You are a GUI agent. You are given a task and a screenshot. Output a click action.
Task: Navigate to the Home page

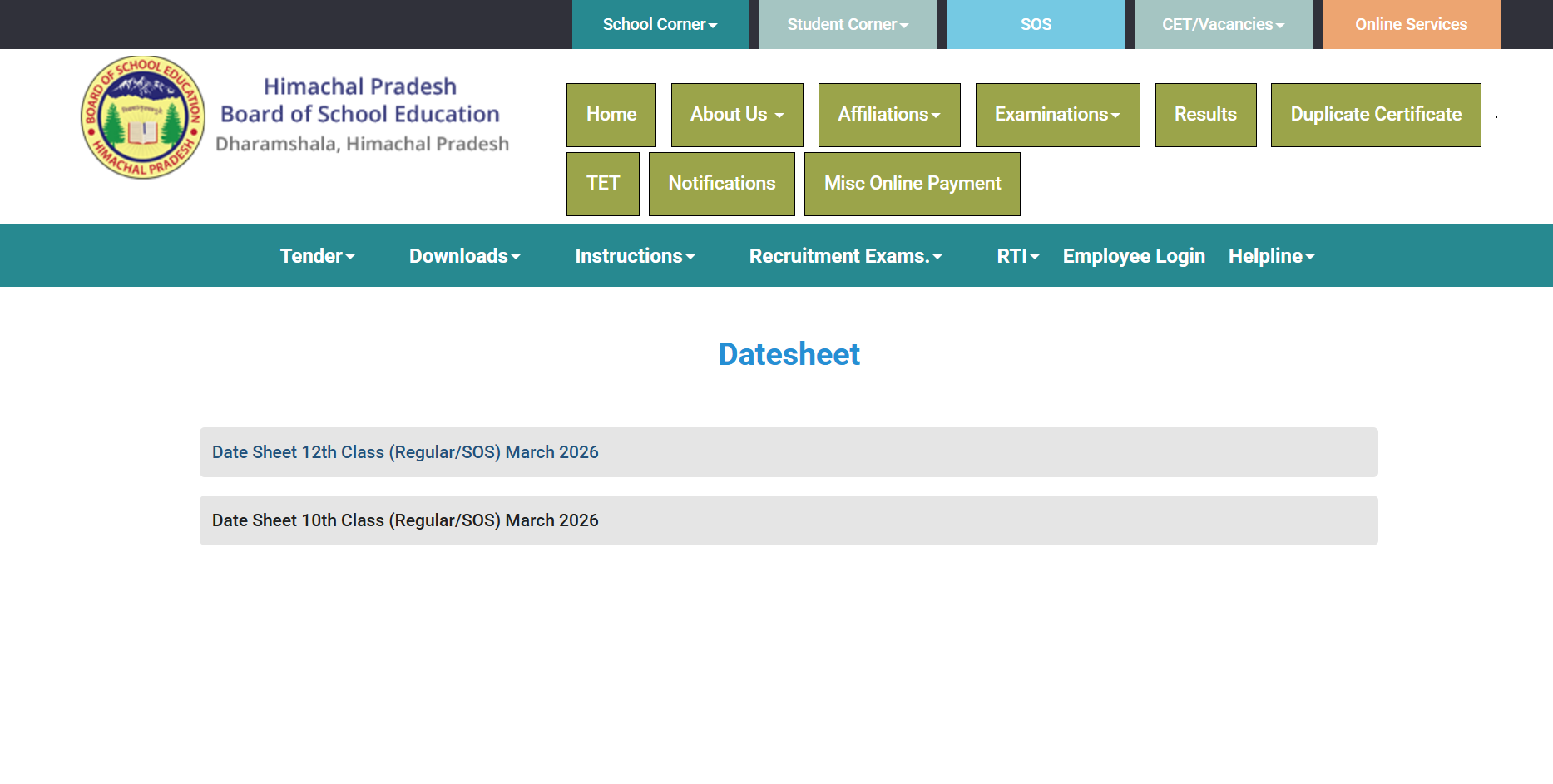(x=611, y=115)
